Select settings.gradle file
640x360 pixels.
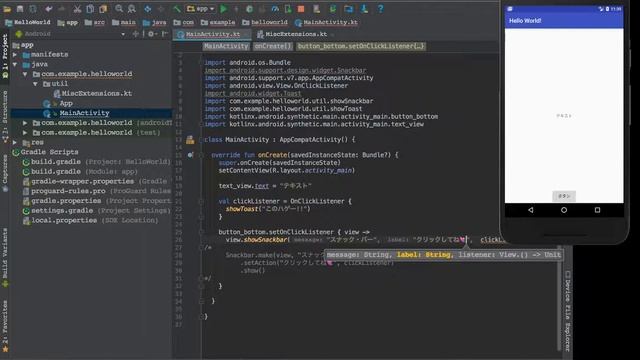coord(96,211)
